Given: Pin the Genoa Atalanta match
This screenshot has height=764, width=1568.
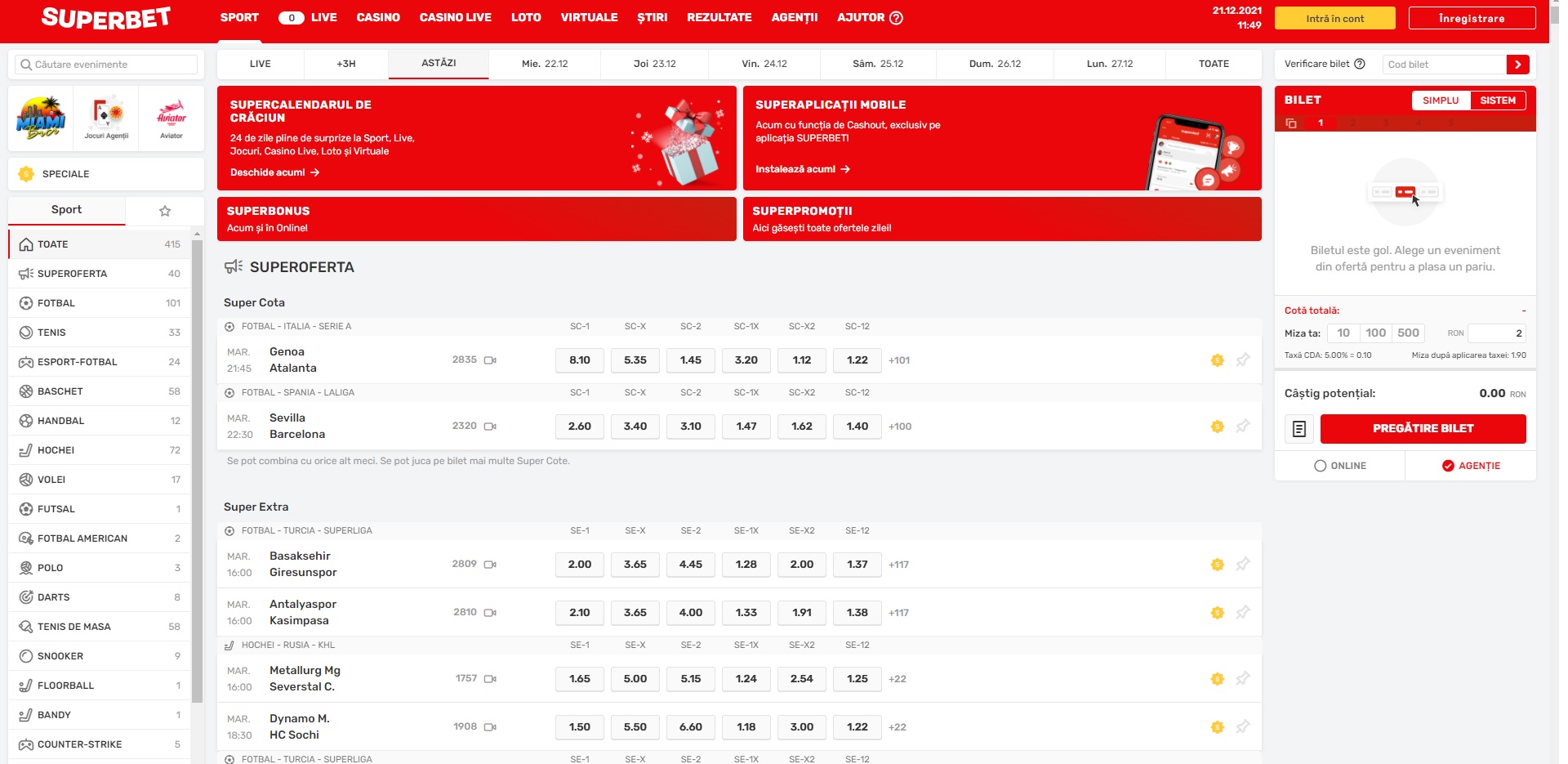Looking at the screenshot, I should (1243, 360).
